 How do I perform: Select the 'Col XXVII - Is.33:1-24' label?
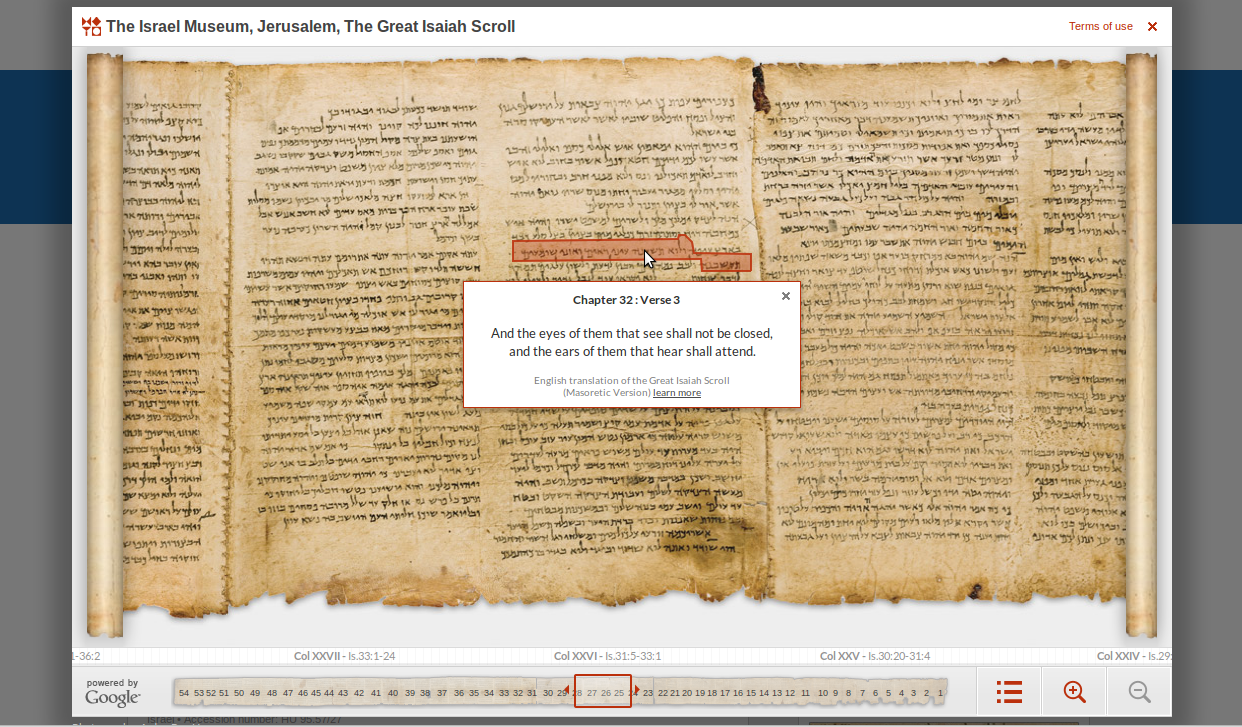click(x=345, y=656)
